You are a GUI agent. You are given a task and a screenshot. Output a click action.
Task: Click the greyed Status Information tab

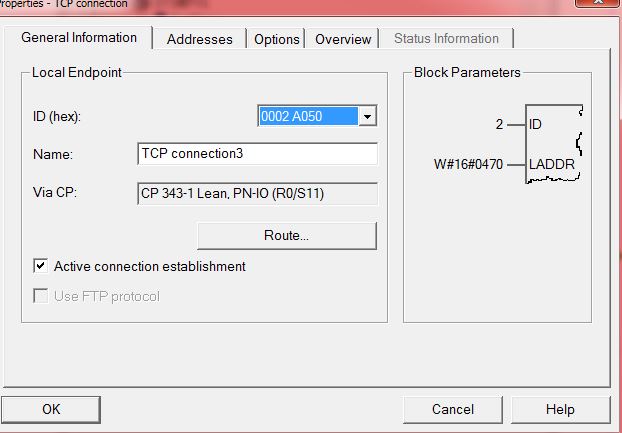click(x=446, y=38)
